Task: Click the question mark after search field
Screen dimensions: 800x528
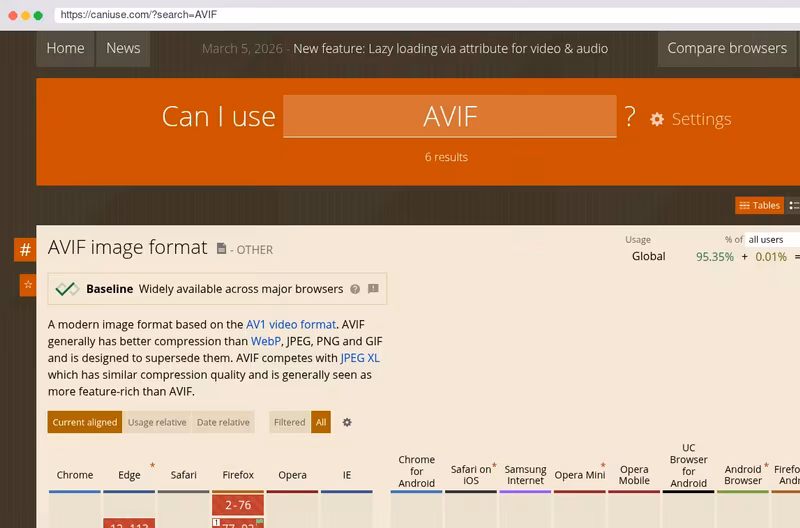Action: [x=630, y=117]
